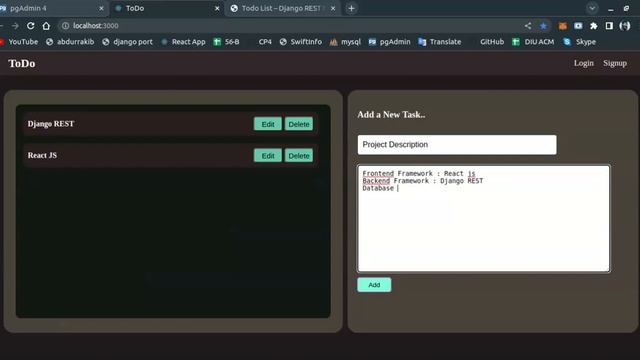Screen dimensions: 640x360
Task: Delete the React JS task
Action: [x=299, y=156]
